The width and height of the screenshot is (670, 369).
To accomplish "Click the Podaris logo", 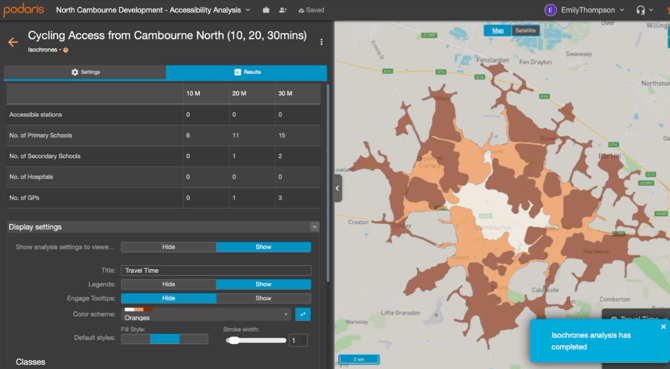I will (x=24, y=9).
